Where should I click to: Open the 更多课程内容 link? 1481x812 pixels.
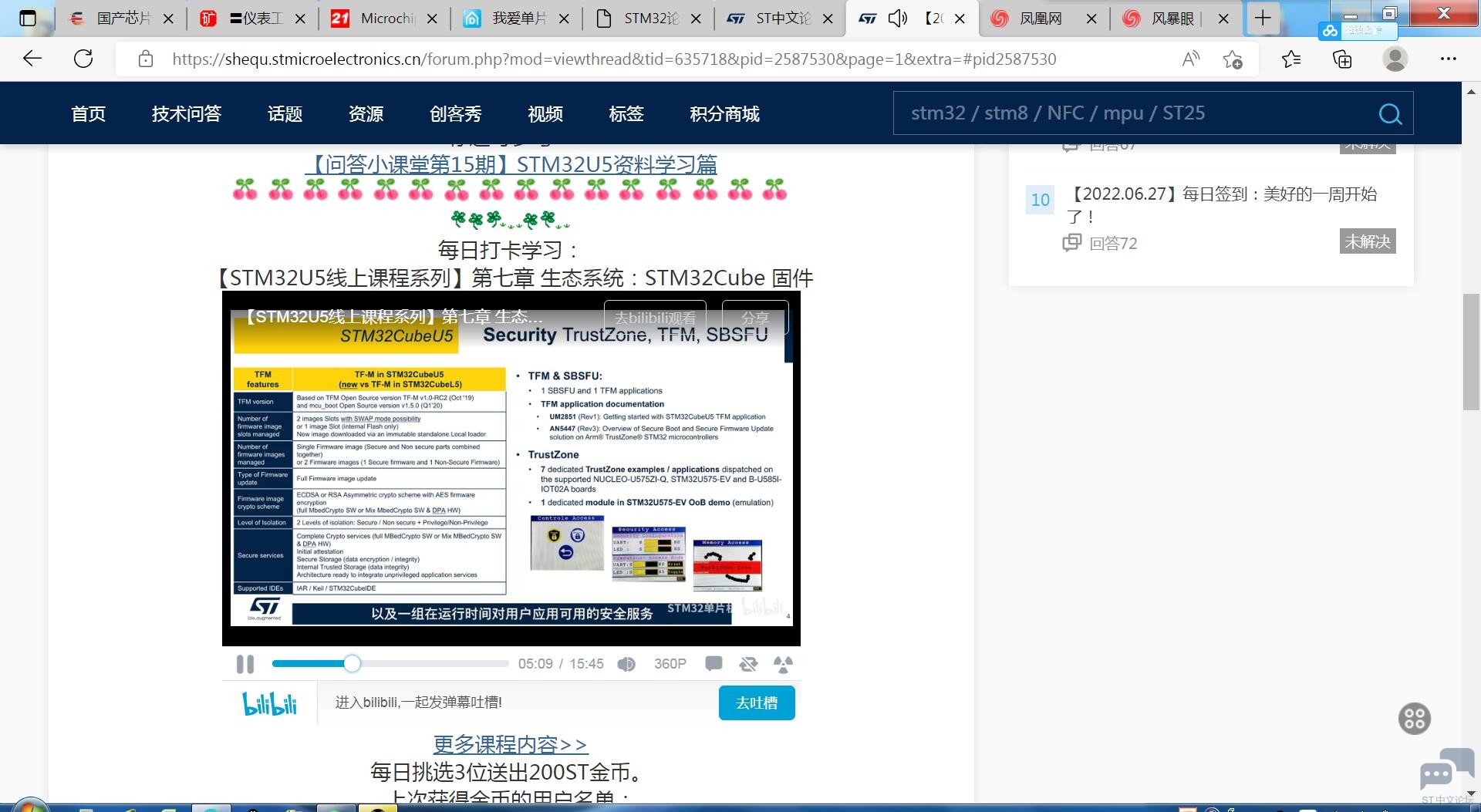[x=511, y=745]
